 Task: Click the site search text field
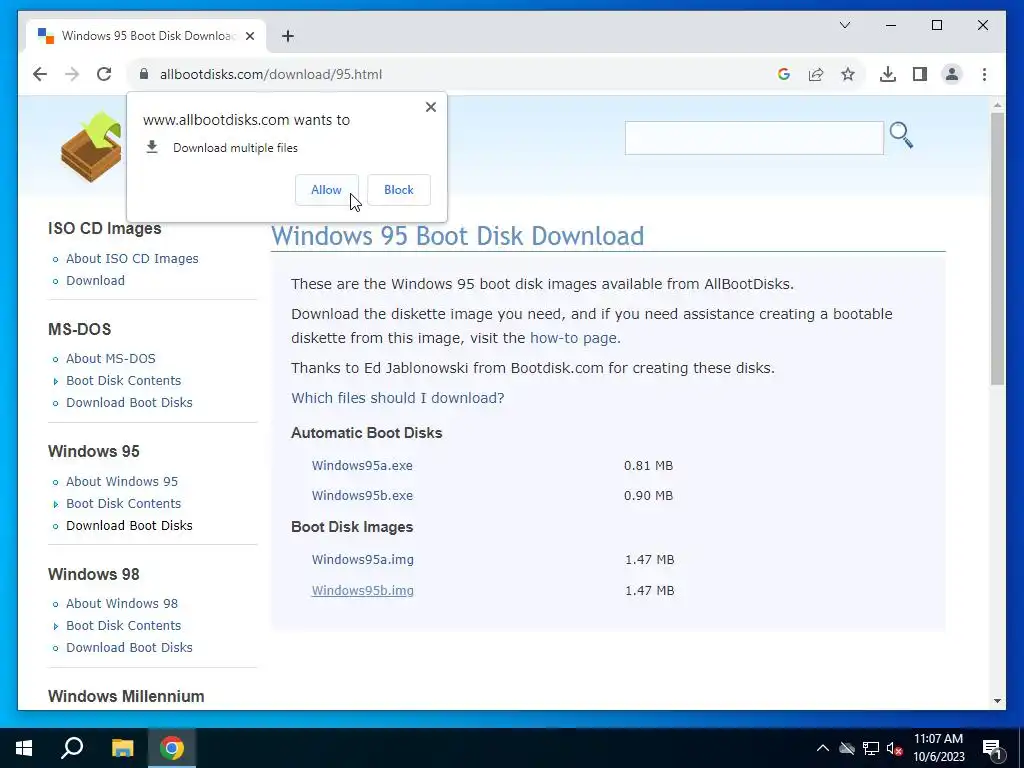click(x=754, y=138)
